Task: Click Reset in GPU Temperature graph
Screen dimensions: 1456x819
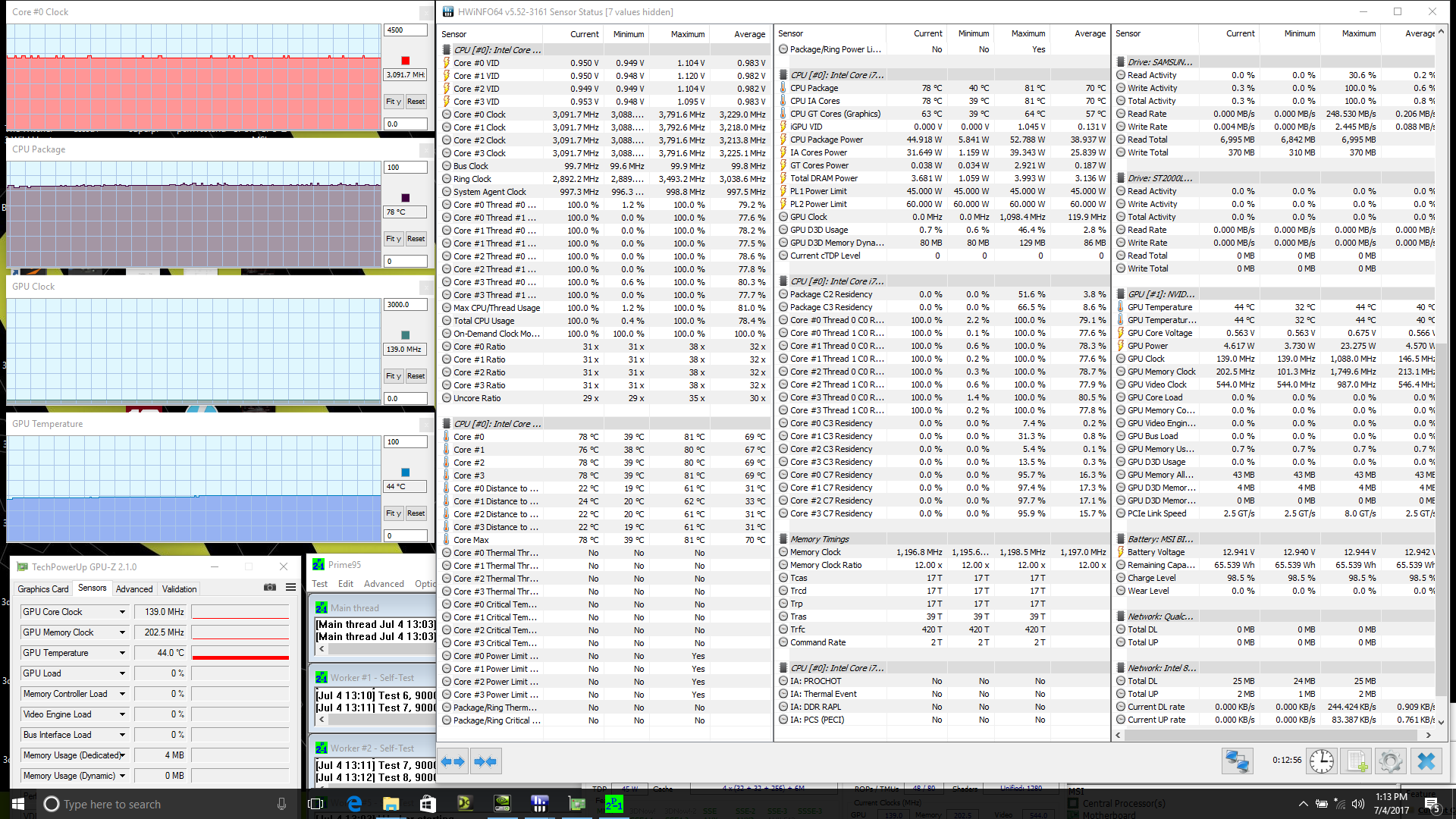Action: (x=416, y=513)
